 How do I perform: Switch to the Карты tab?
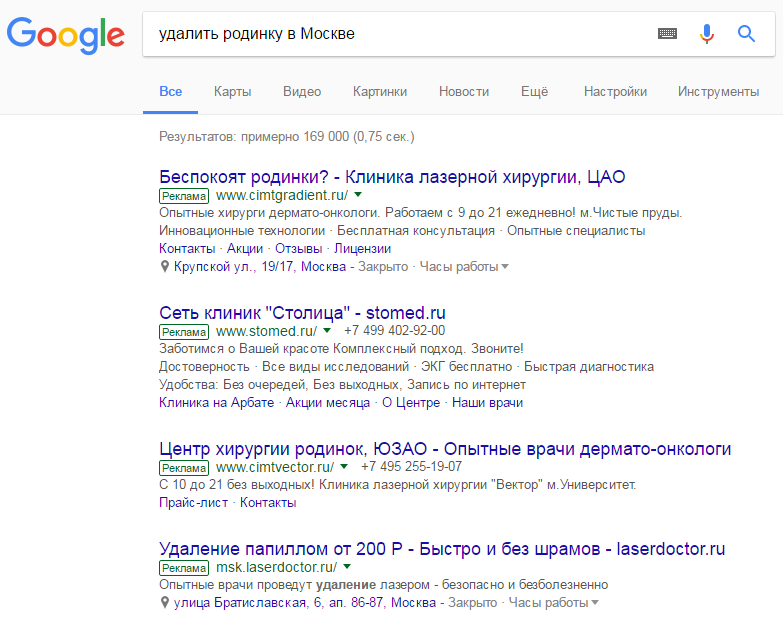pyautogui.click(x=232, y=91)
